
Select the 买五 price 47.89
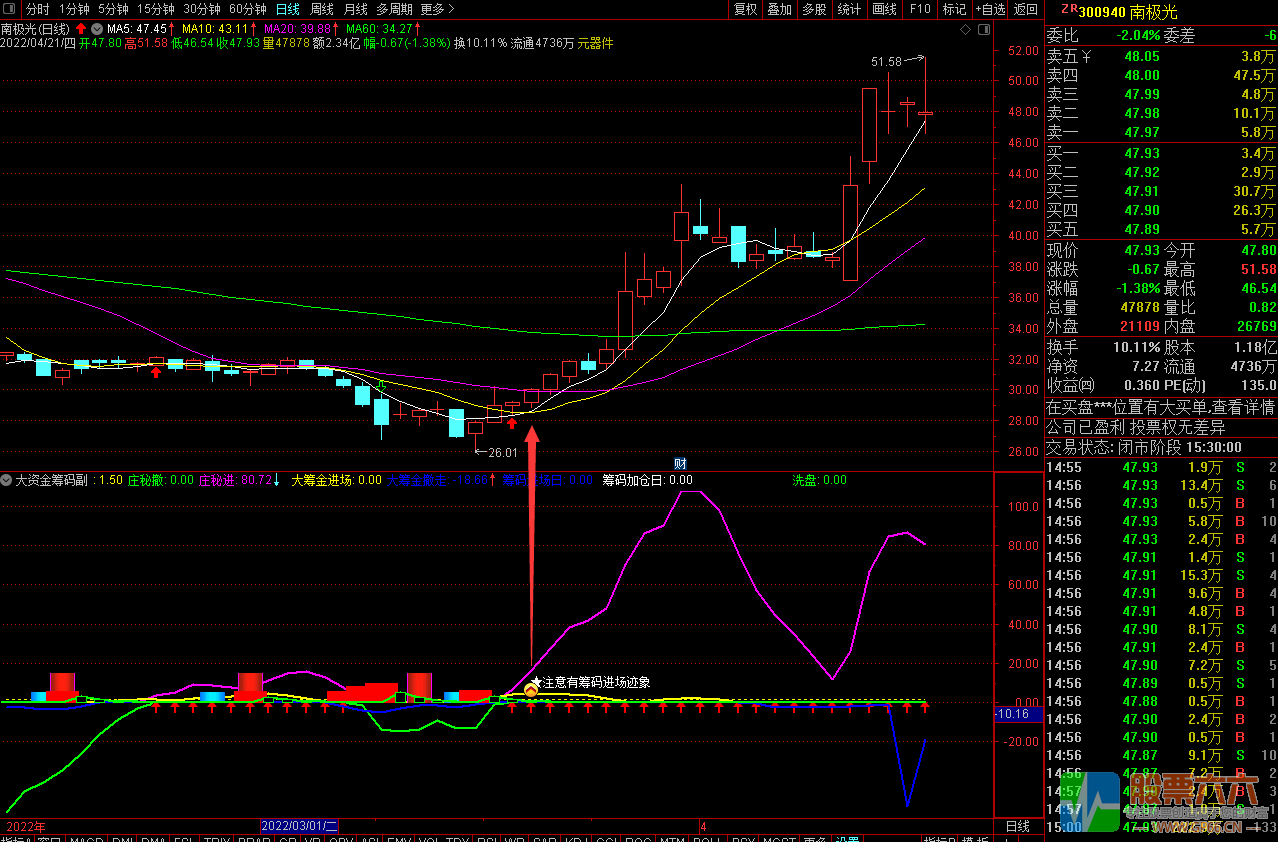[1142, 230]
